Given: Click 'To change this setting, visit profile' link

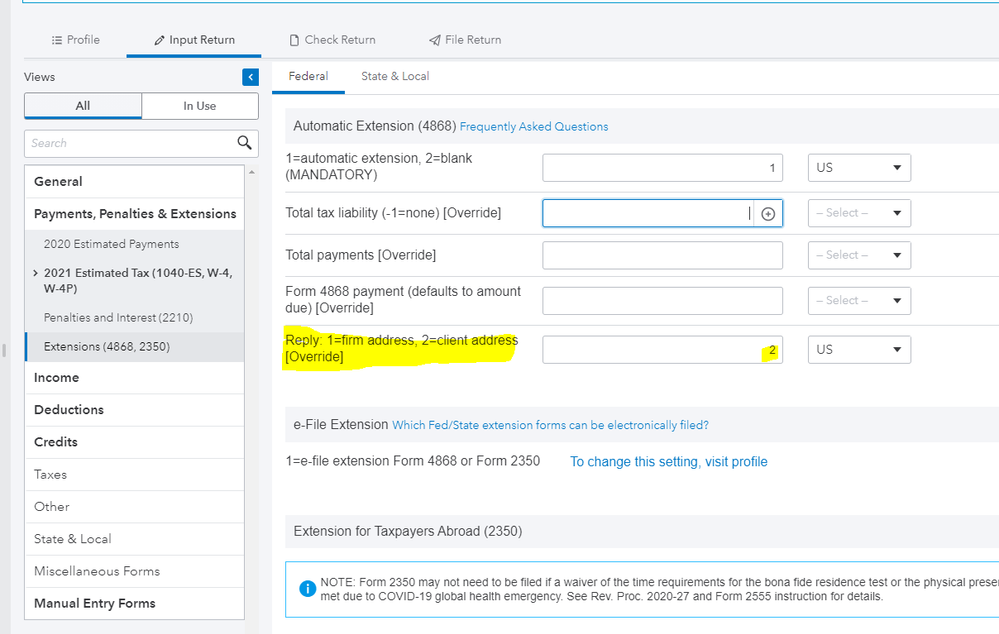Looking at the screenshot, I should click(668, 462).
